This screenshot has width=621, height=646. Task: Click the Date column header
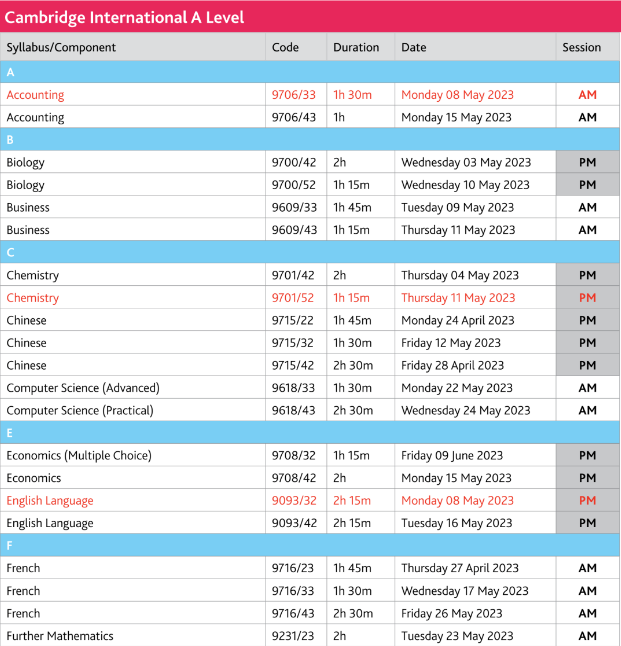tap(414, 47)
